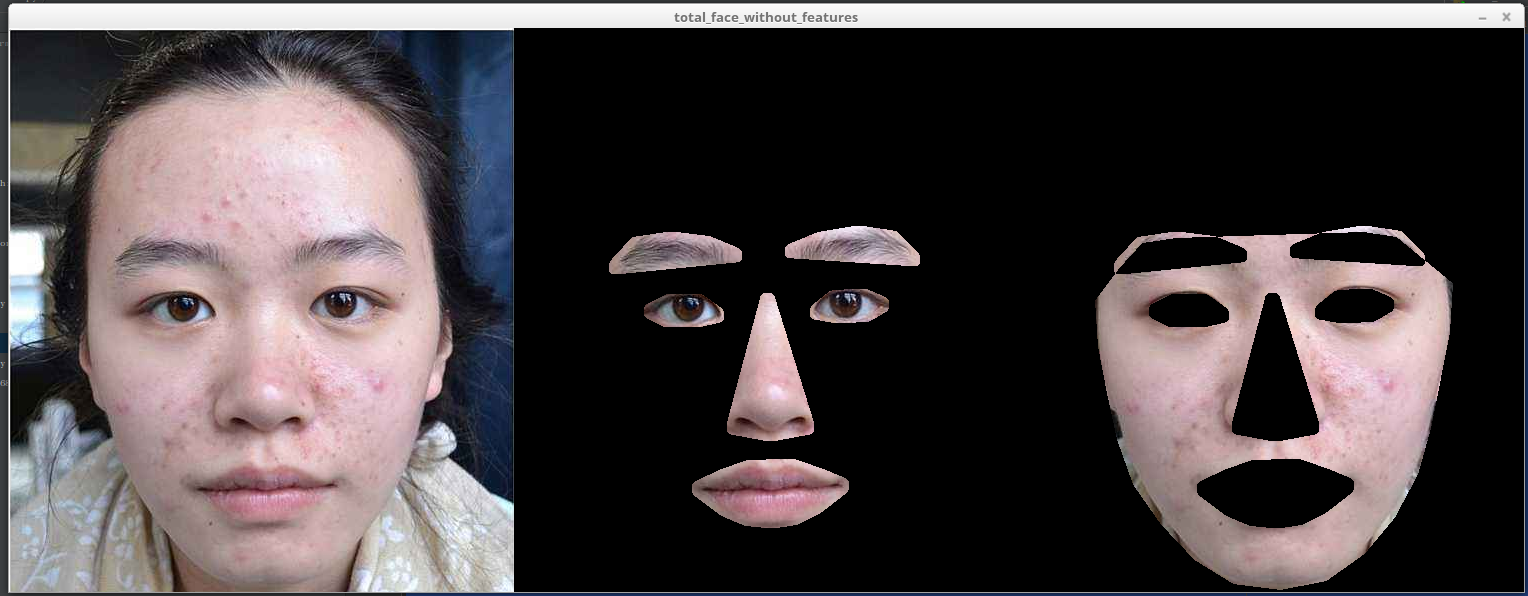Click the extracted eyebrow on the viewer's left, middle panel
The image size is (1528, 596).
(x=675, y=252)
